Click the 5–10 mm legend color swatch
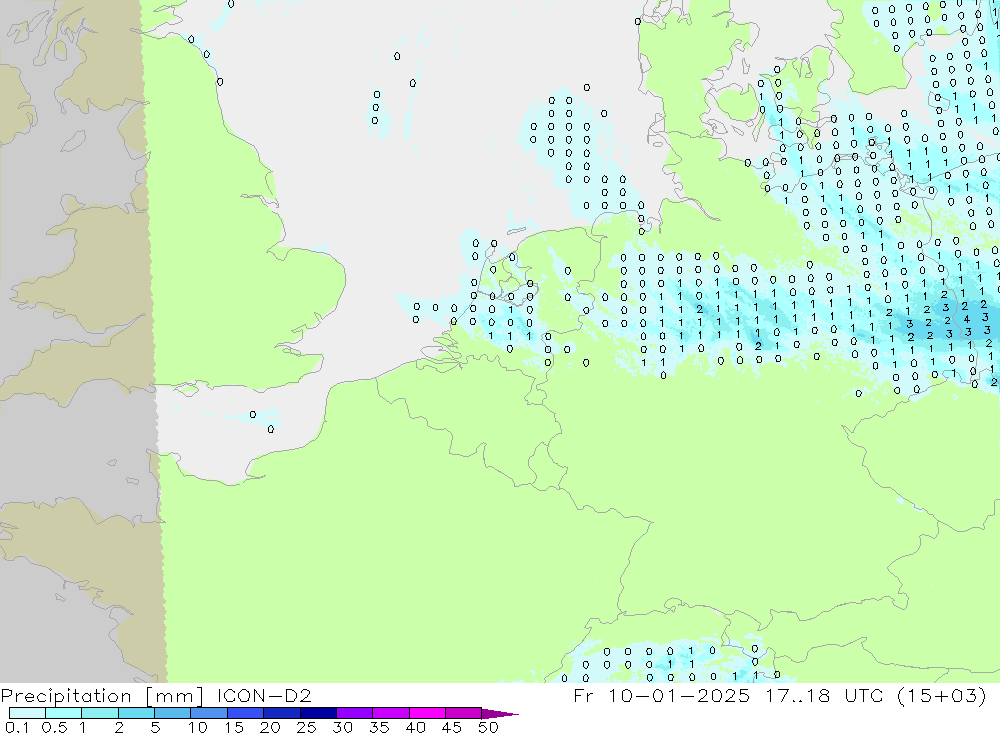The height and width of the screenshot is (733, 1000). (172, 713)
